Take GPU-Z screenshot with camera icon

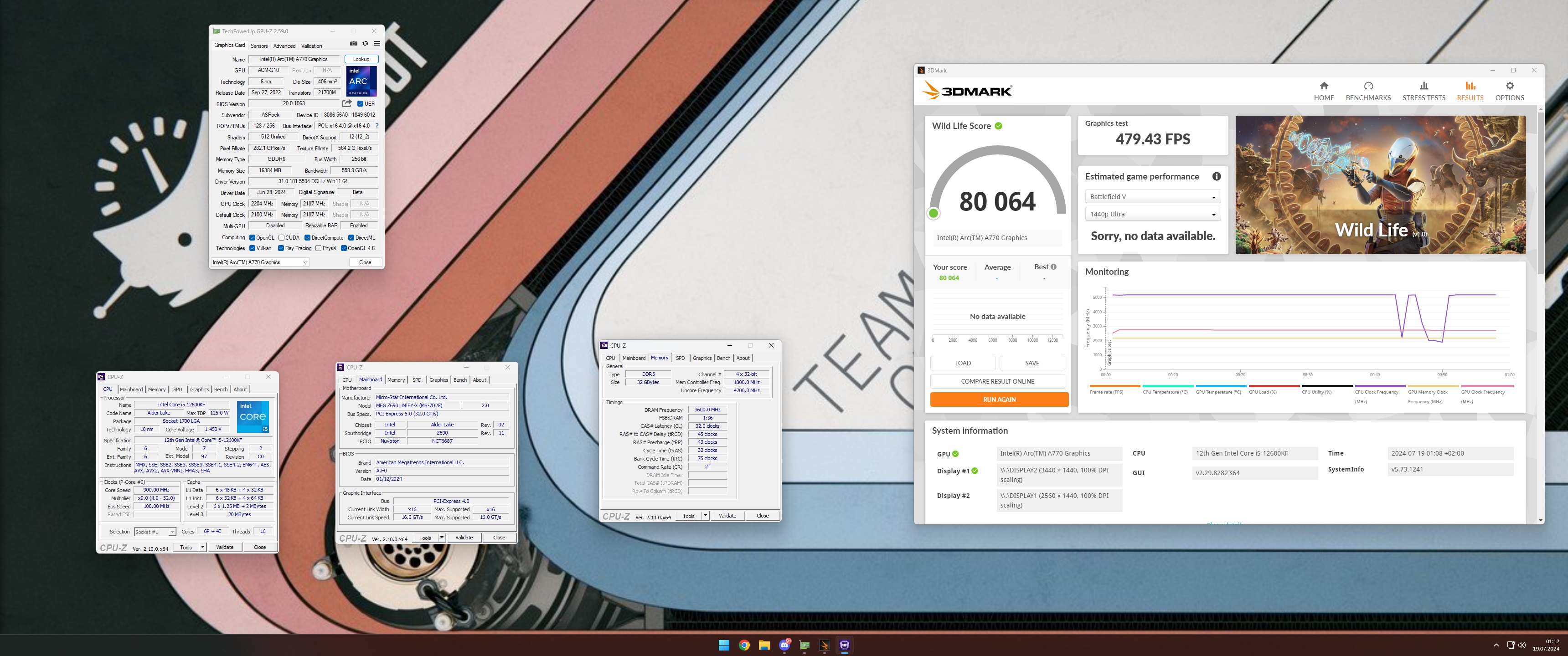(x=354, y=44)
